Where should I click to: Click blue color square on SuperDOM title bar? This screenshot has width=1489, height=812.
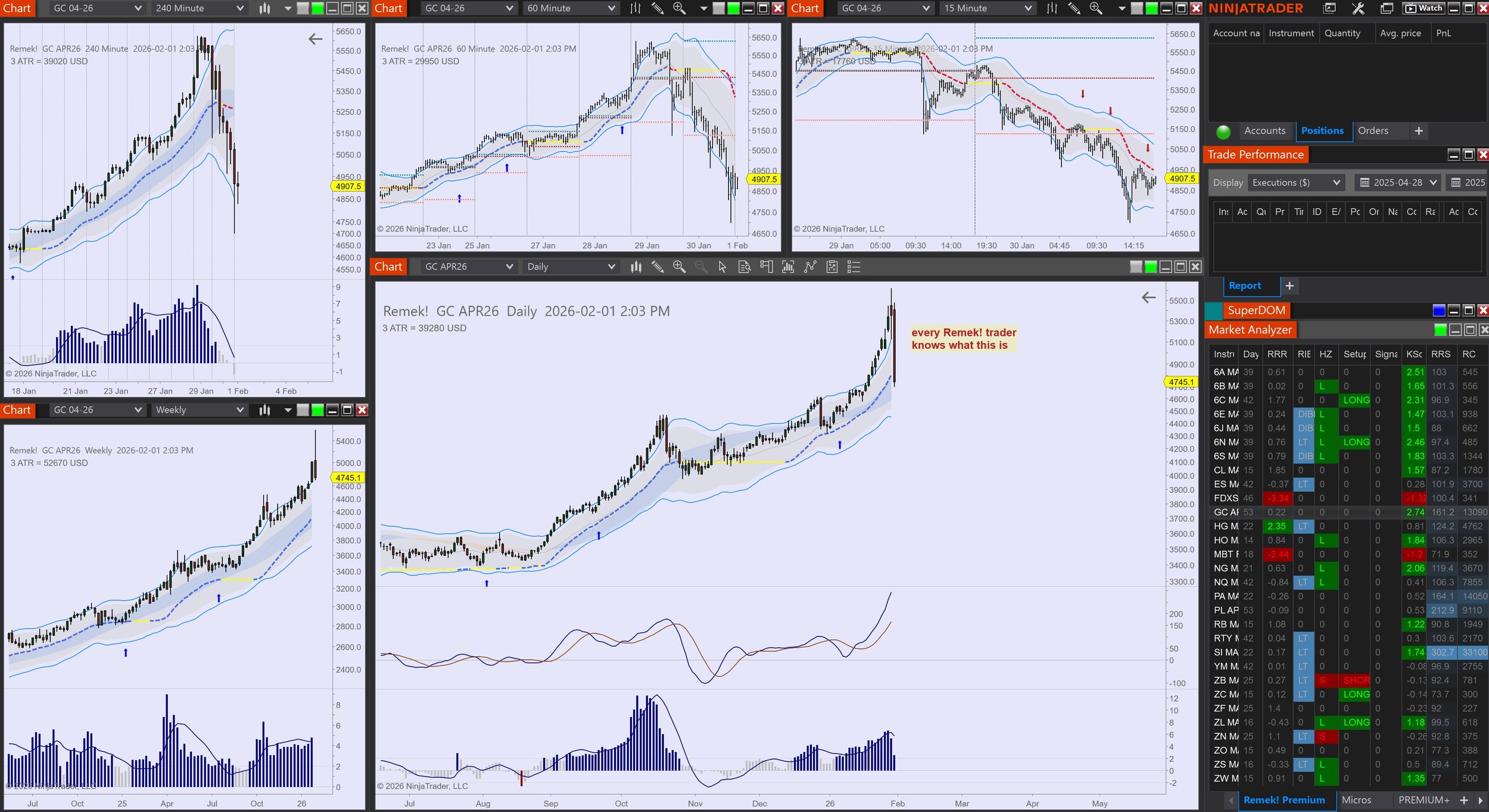point(1438,310)
